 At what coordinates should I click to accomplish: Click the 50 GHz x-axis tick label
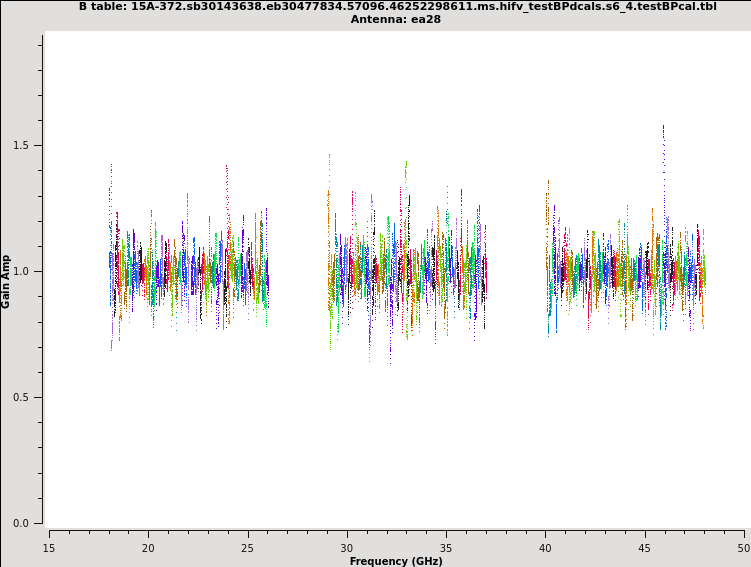pos(743,547)
